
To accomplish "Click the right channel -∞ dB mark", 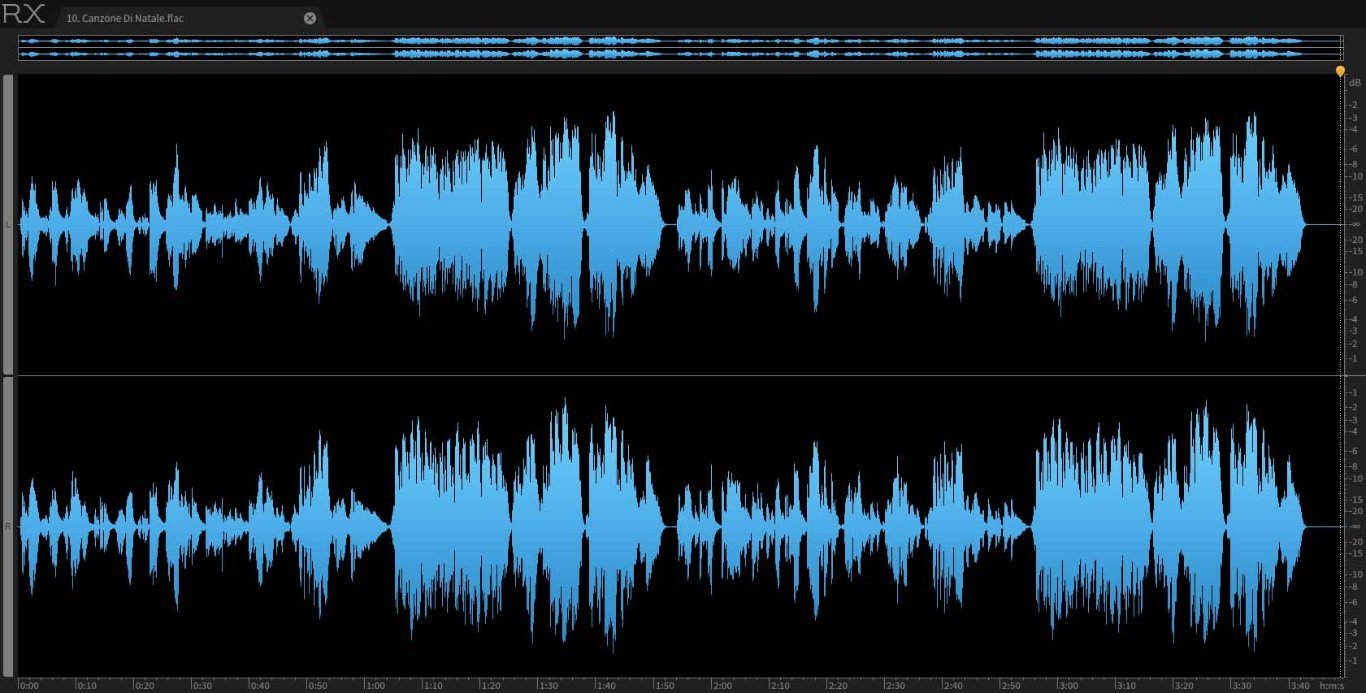I will point(1355,526).
